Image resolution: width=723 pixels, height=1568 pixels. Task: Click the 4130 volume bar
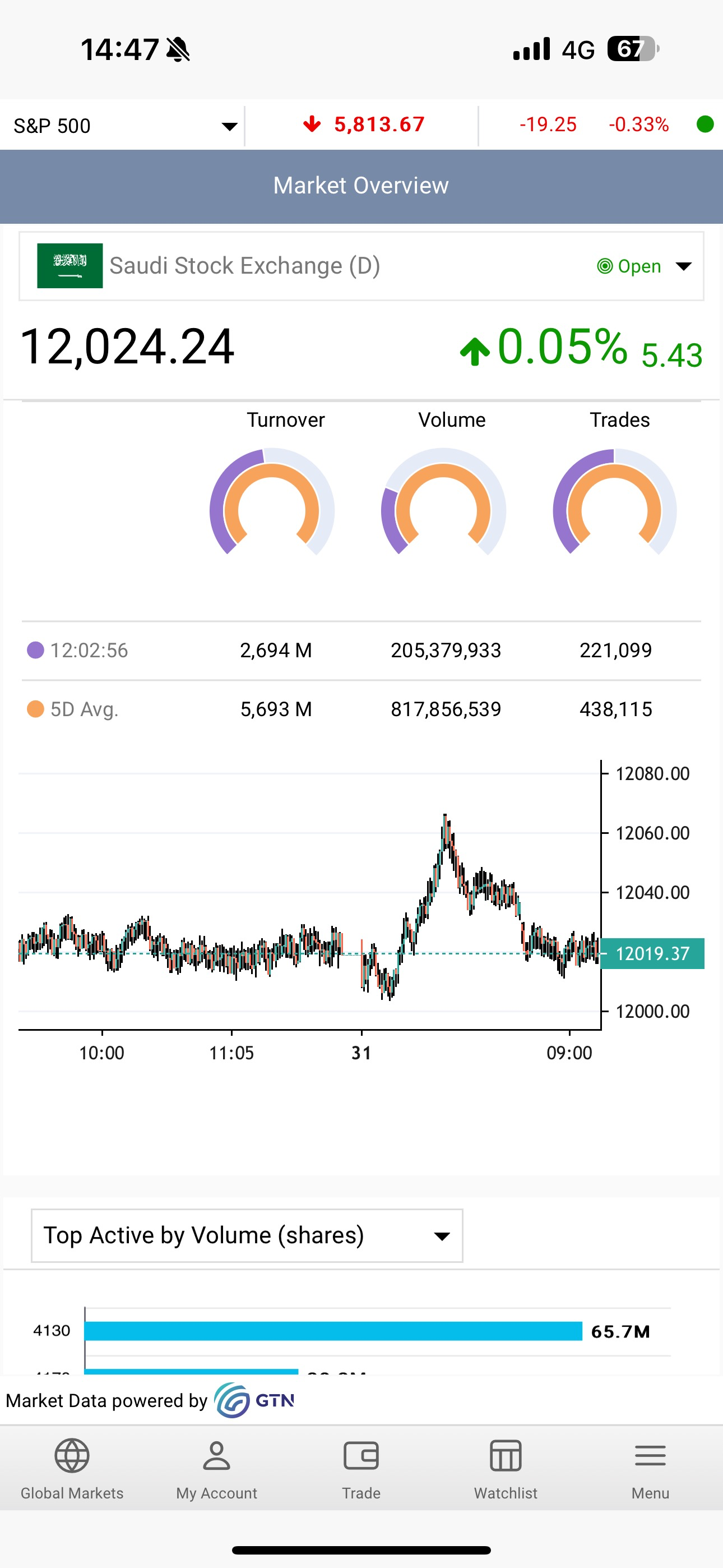coord(333,1331)
